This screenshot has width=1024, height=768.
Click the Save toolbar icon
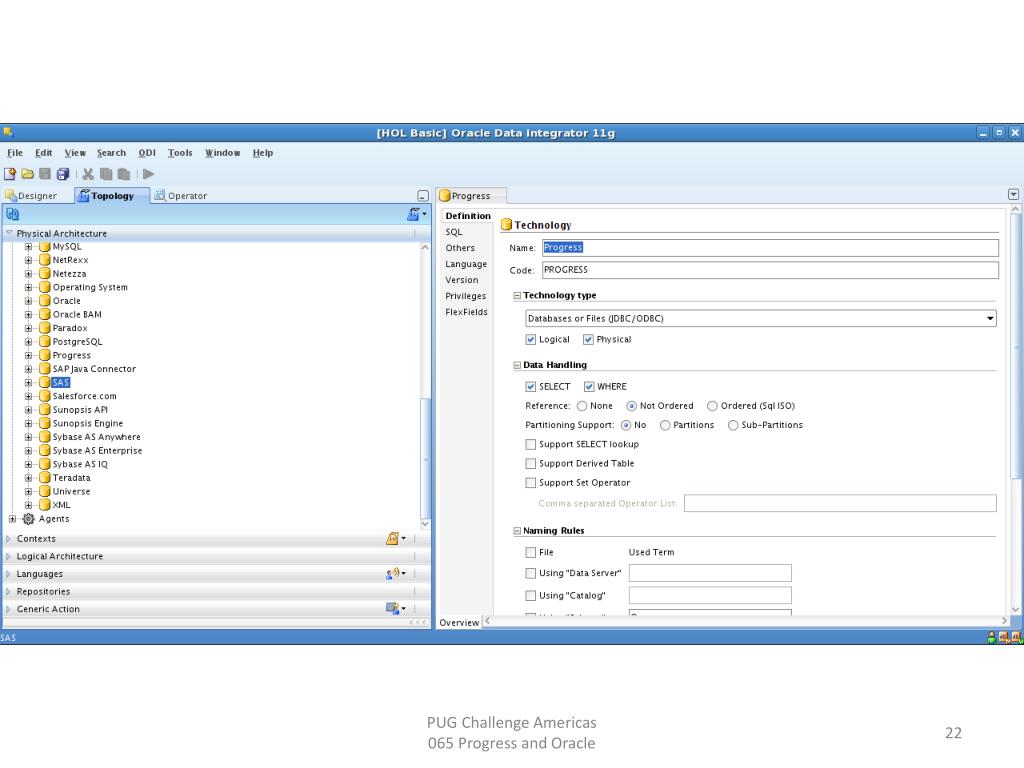coord(44,174)
